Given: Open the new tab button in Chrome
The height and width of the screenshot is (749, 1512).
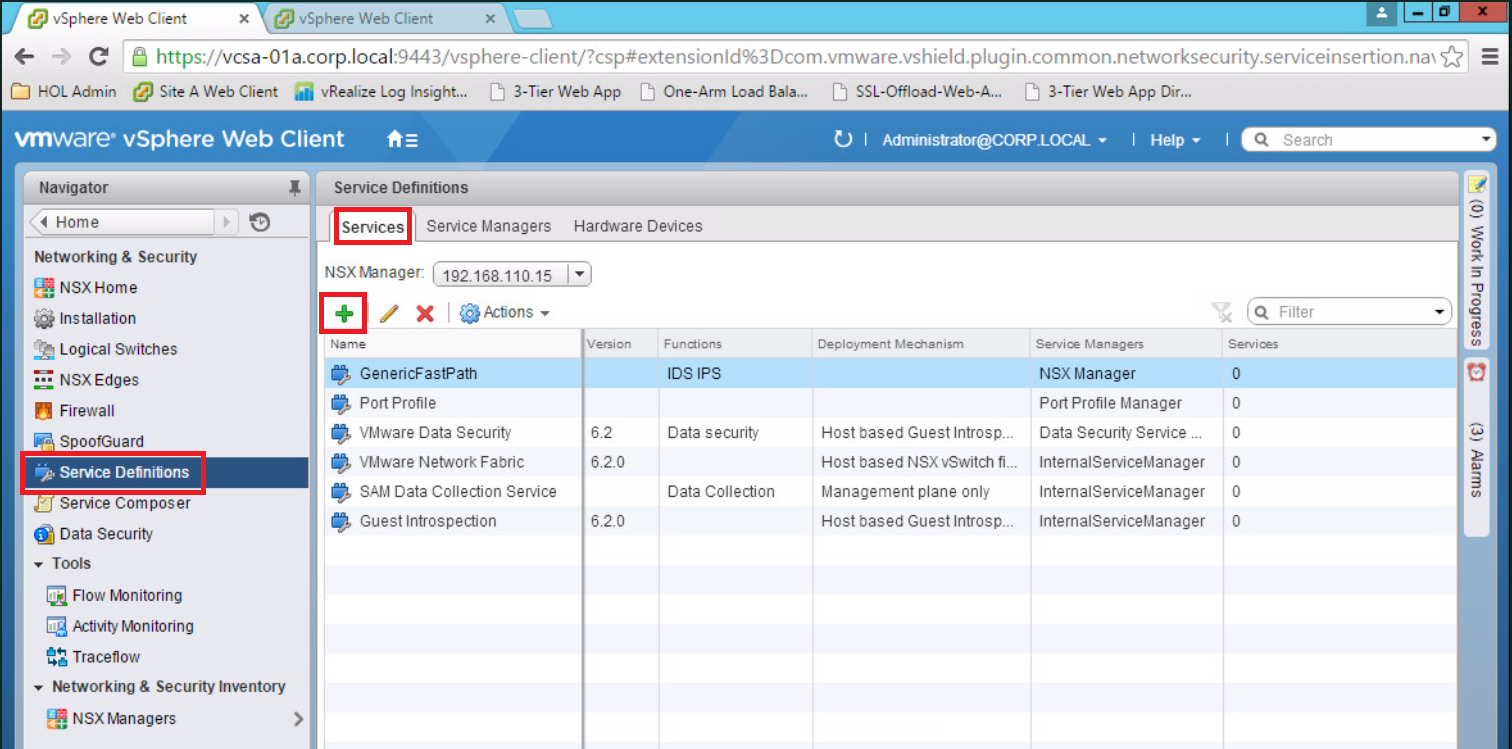Looking at the screenshot, I should click(x=531, y=19).
